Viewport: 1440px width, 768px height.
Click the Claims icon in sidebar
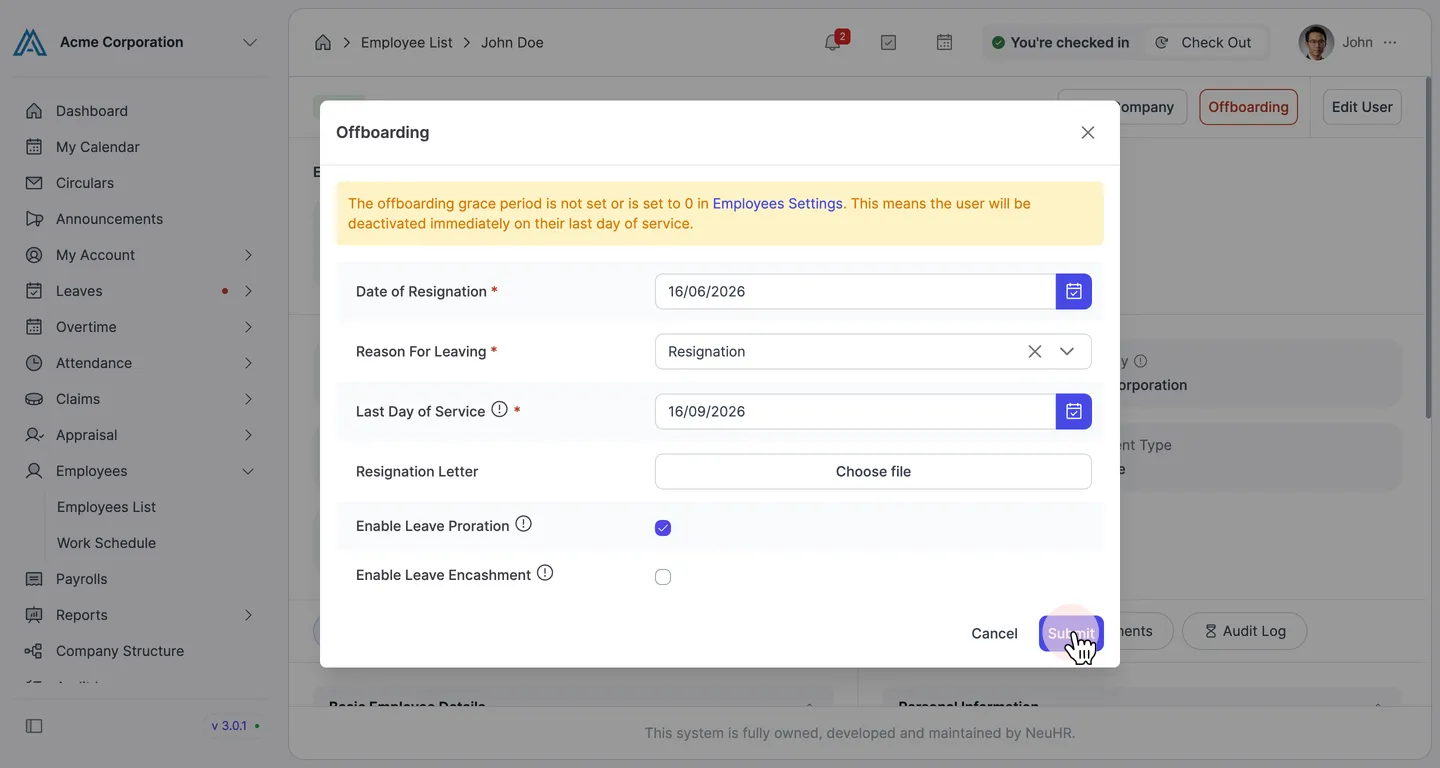click(34, 399)
